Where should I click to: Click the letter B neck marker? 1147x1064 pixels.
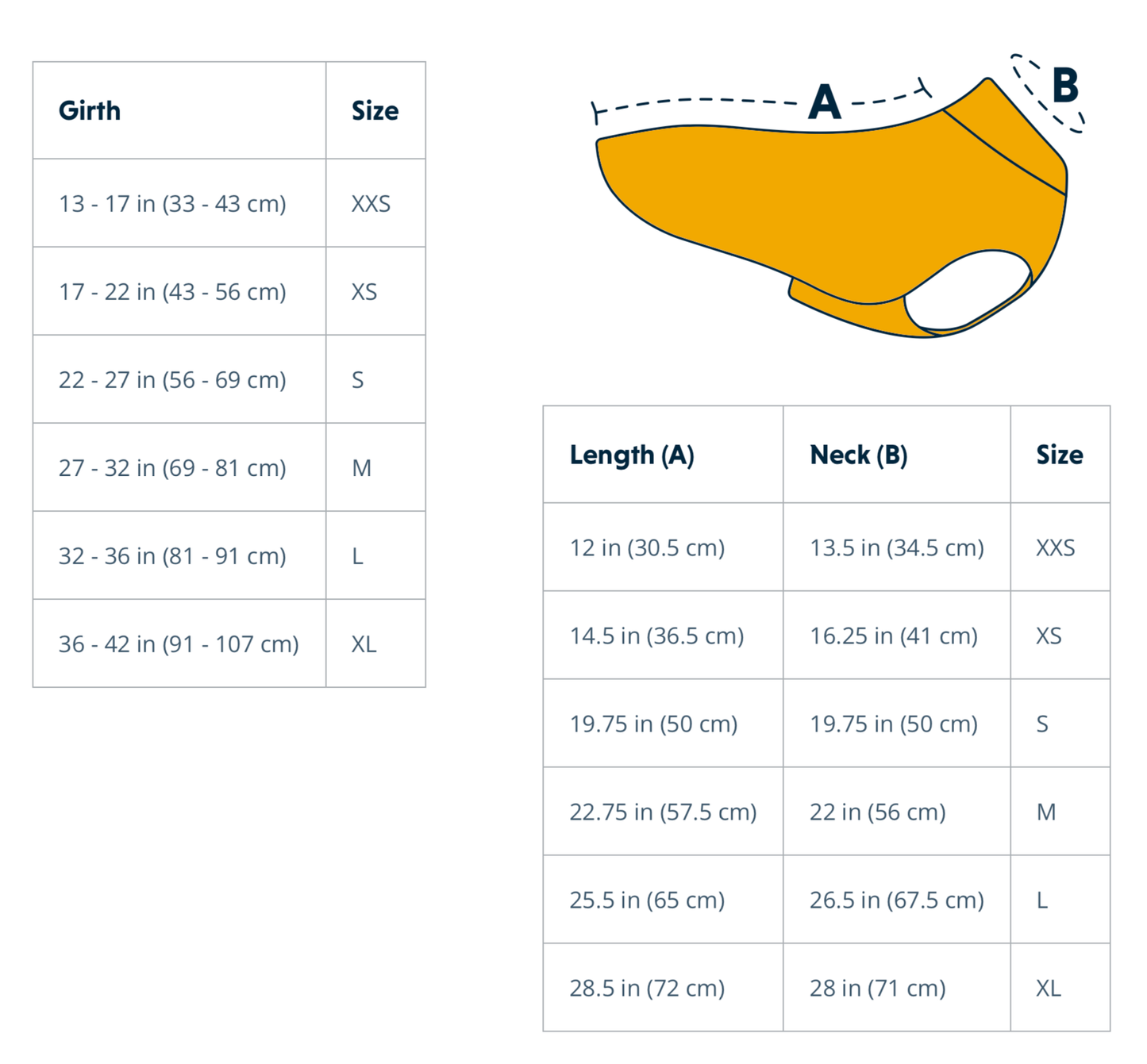click(x=1064, y=86)
